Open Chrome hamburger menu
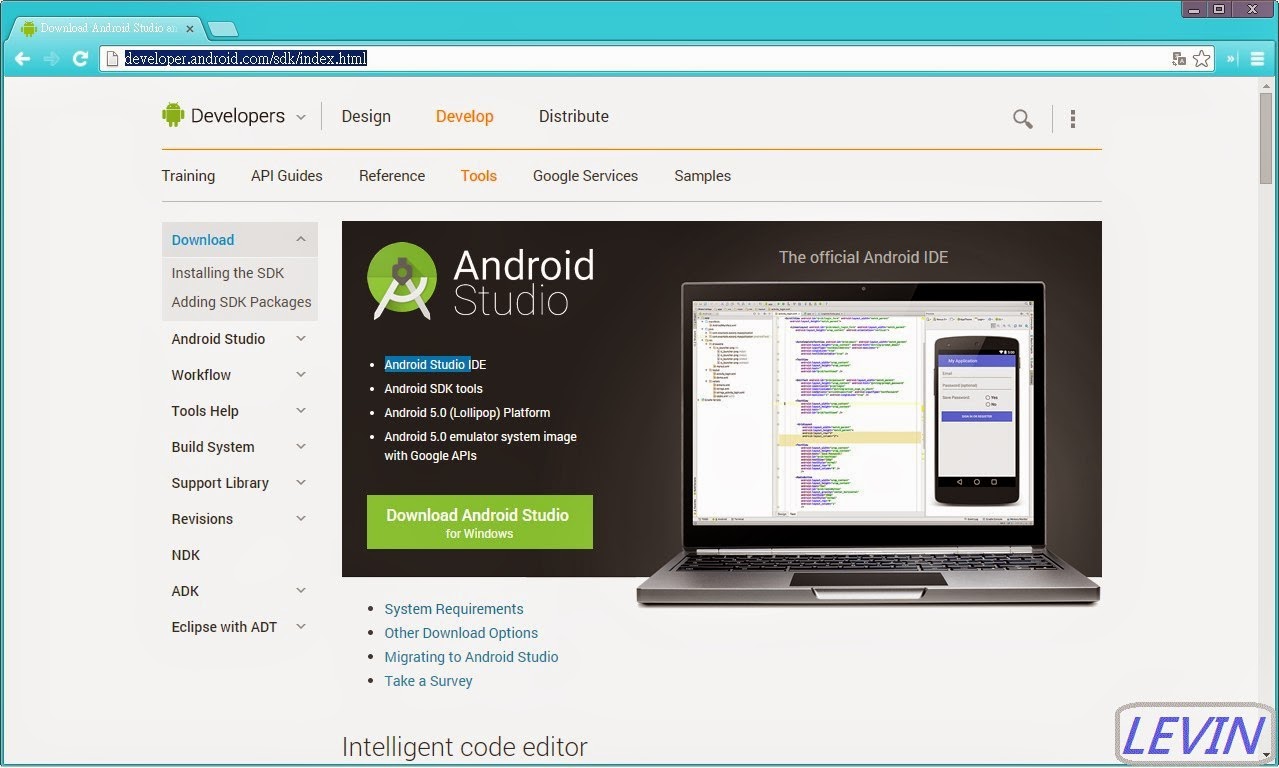The image size is (1279, 768). click(1258, 59)
